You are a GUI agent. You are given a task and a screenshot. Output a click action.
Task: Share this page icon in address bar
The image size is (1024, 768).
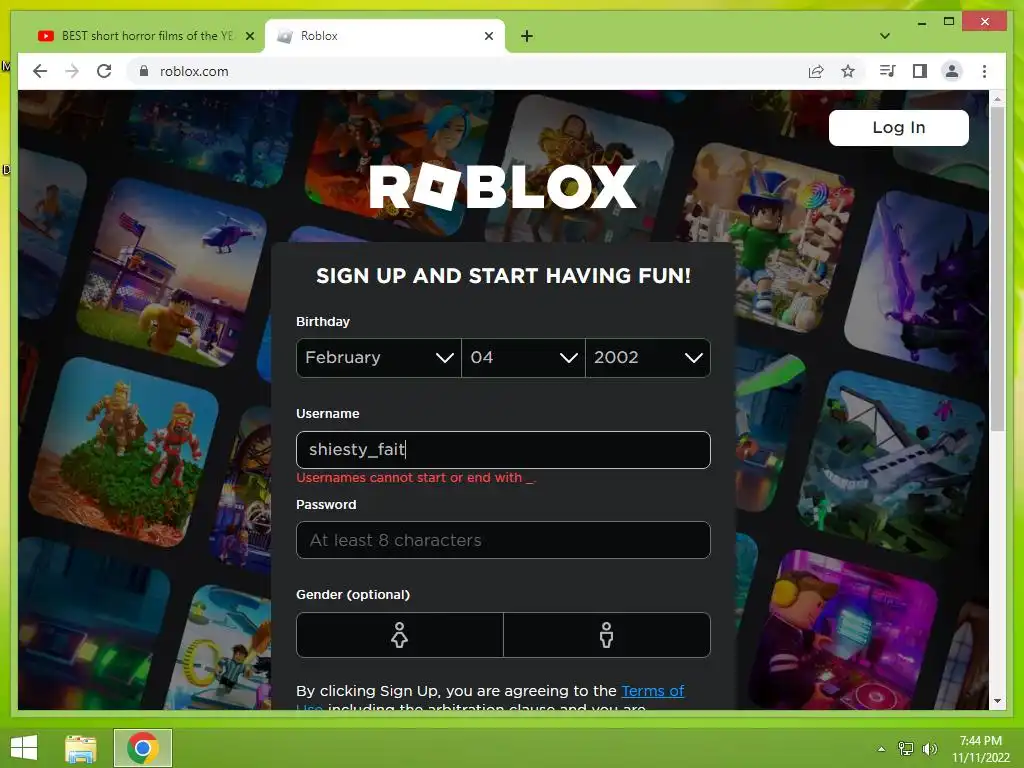816,71
